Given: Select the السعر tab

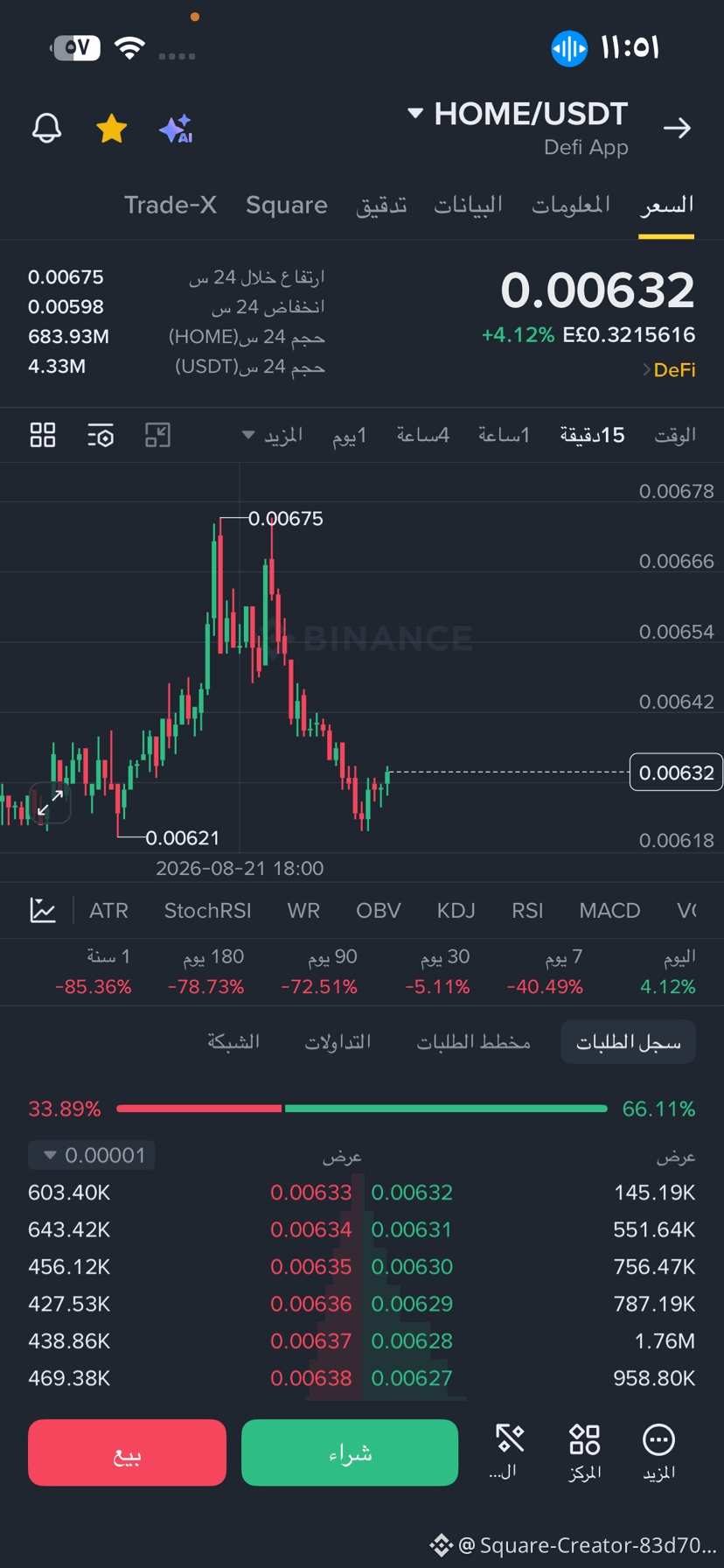Looking at the screenshot, I should (x=666, y=205).
